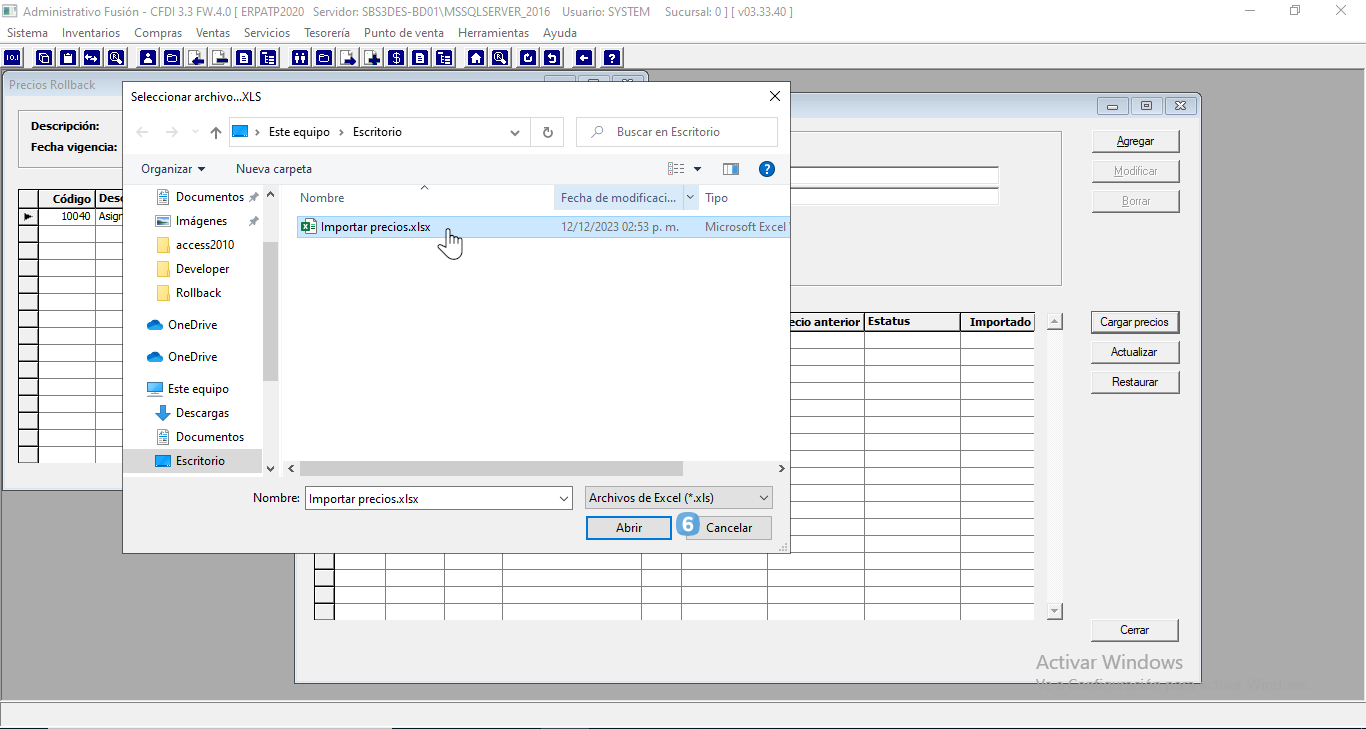The width and height of the screenshot is (1366, 729).
Task: Click the Abrir button
Action: coord(629,528)
